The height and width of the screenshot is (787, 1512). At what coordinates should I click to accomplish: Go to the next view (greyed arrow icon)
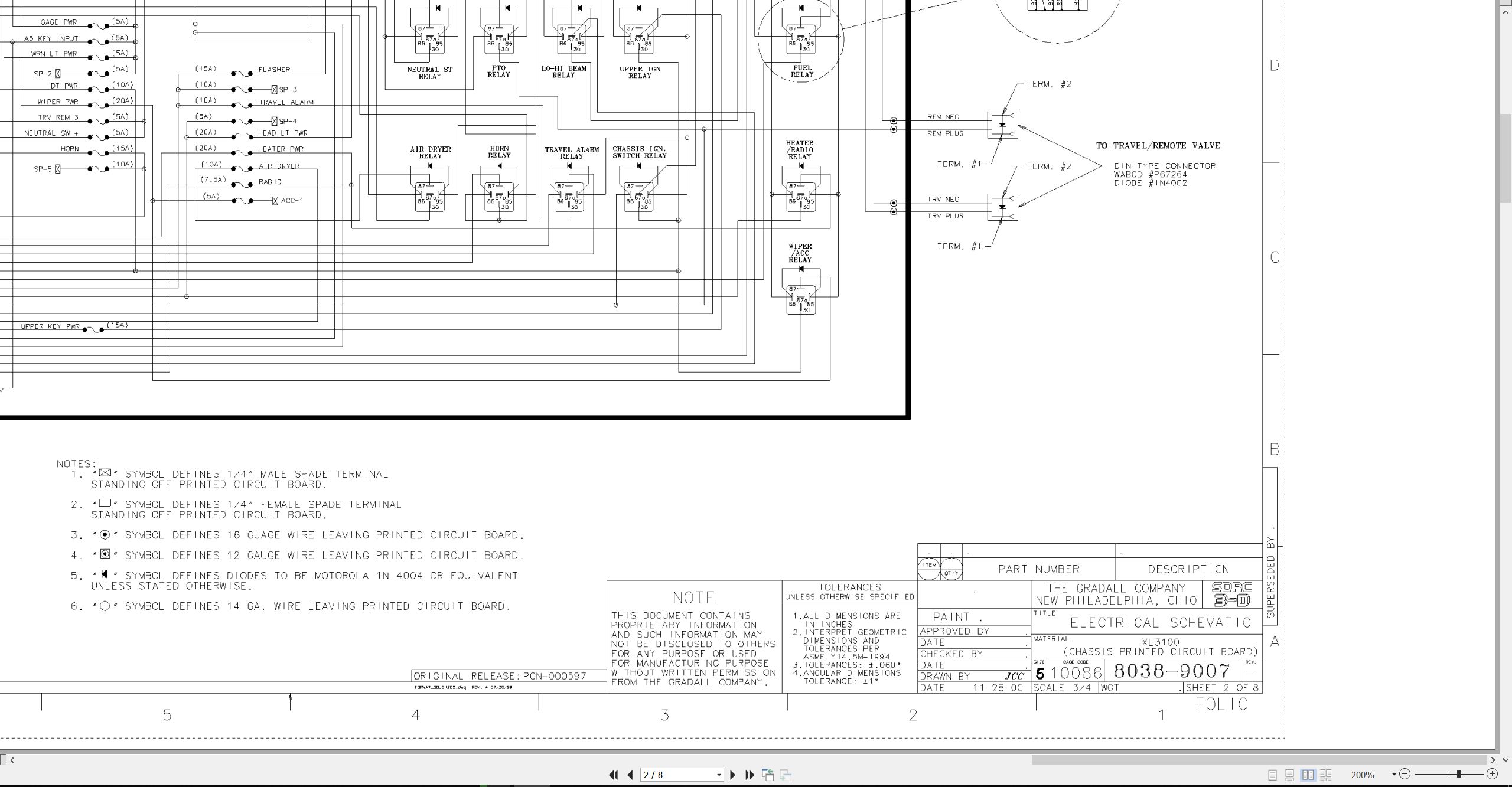point(786,775)
